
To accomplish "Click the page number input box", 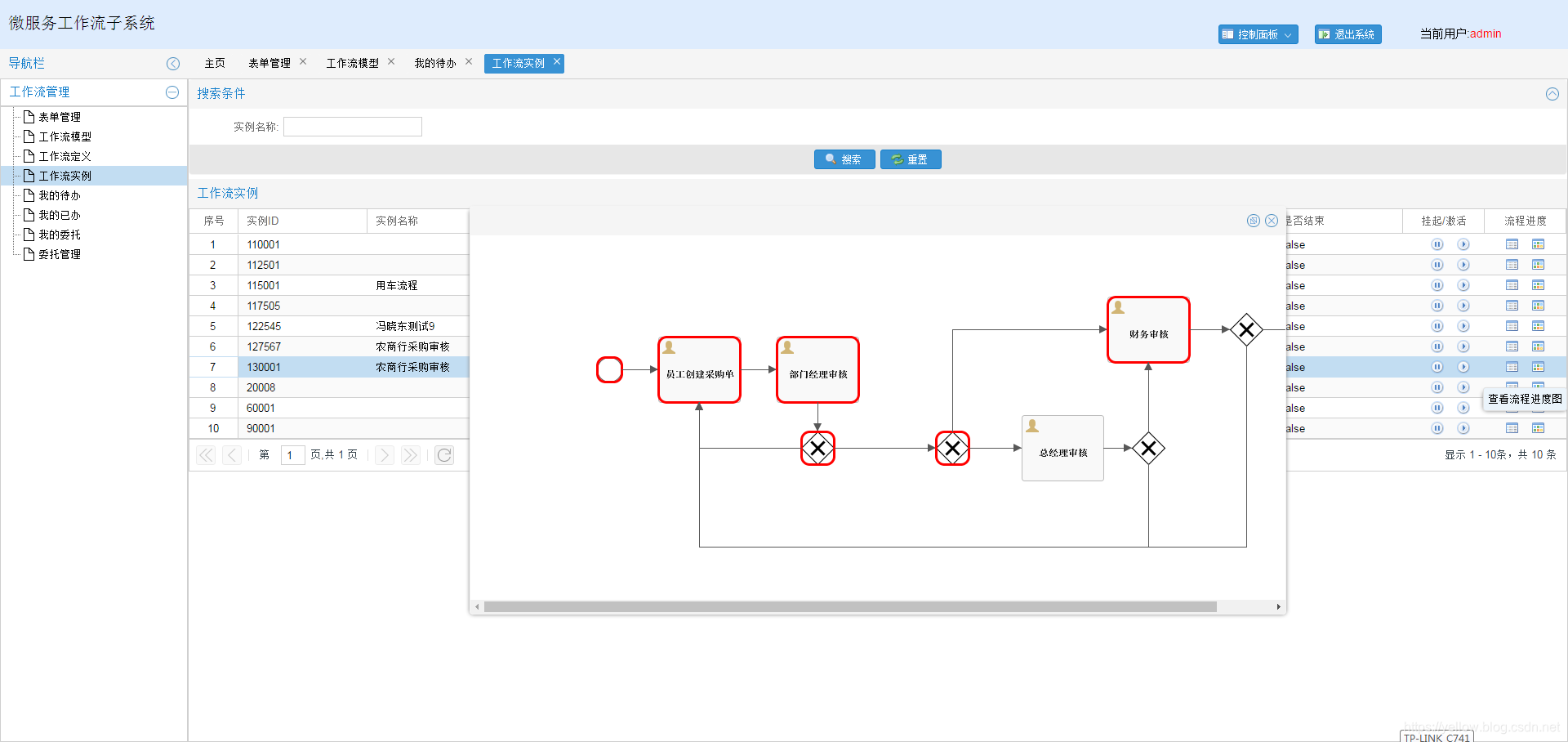I will pos(292,455).
